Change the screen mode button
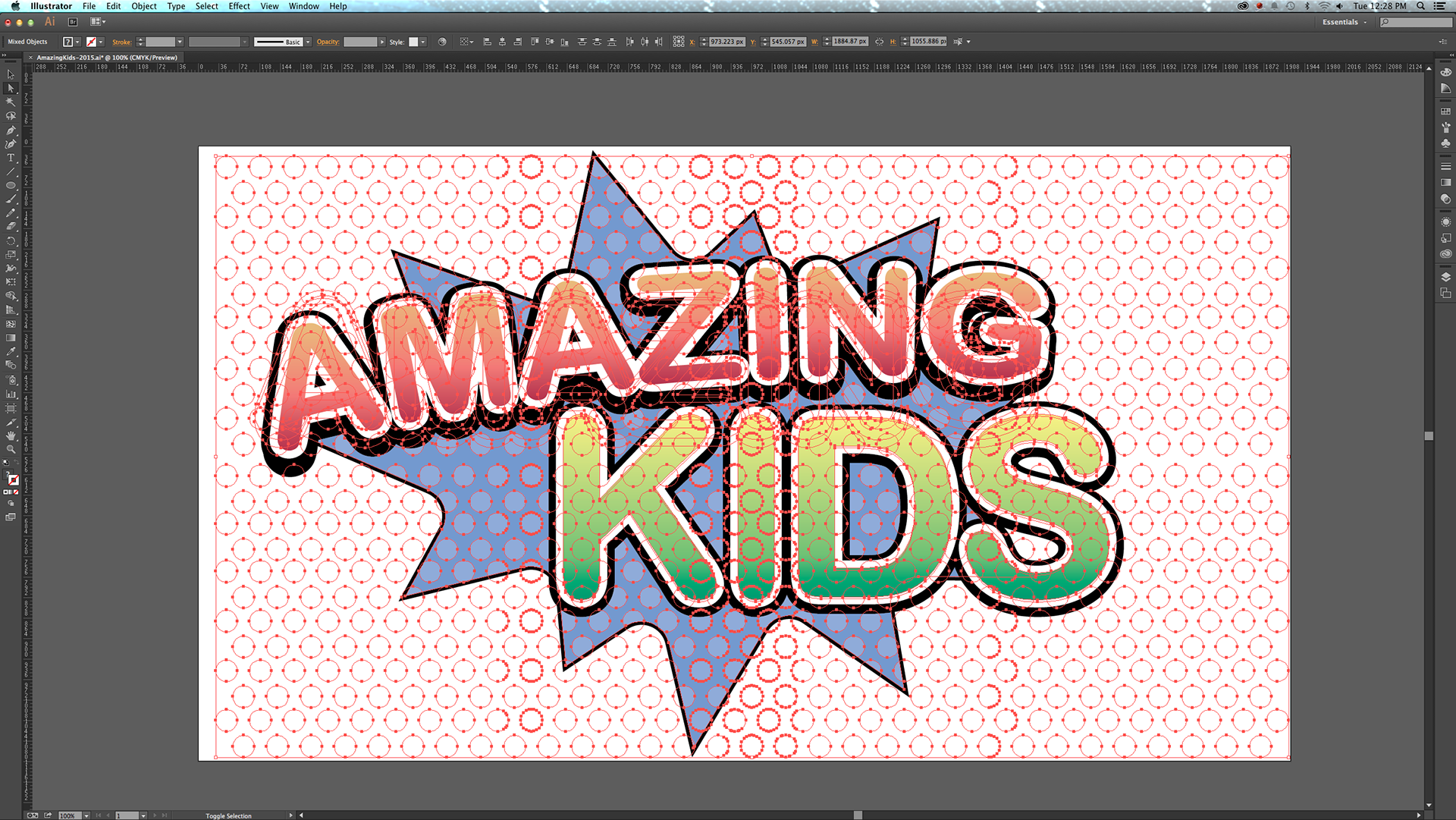The width and height of the screenshot is (1456, 820). (x=11, y=517)
